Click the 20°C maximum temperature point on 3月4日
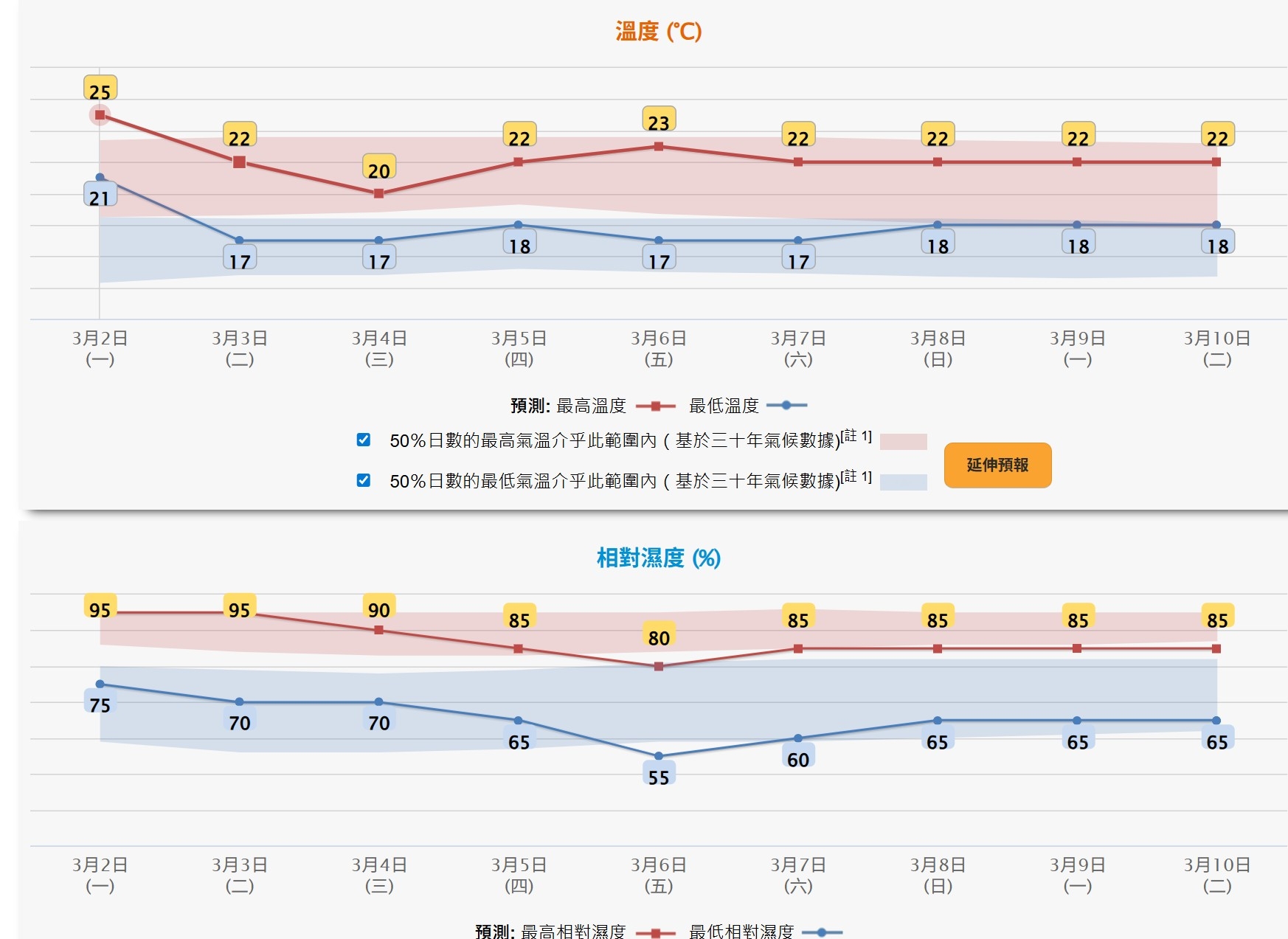1288x939 pixels. point(378,193)
